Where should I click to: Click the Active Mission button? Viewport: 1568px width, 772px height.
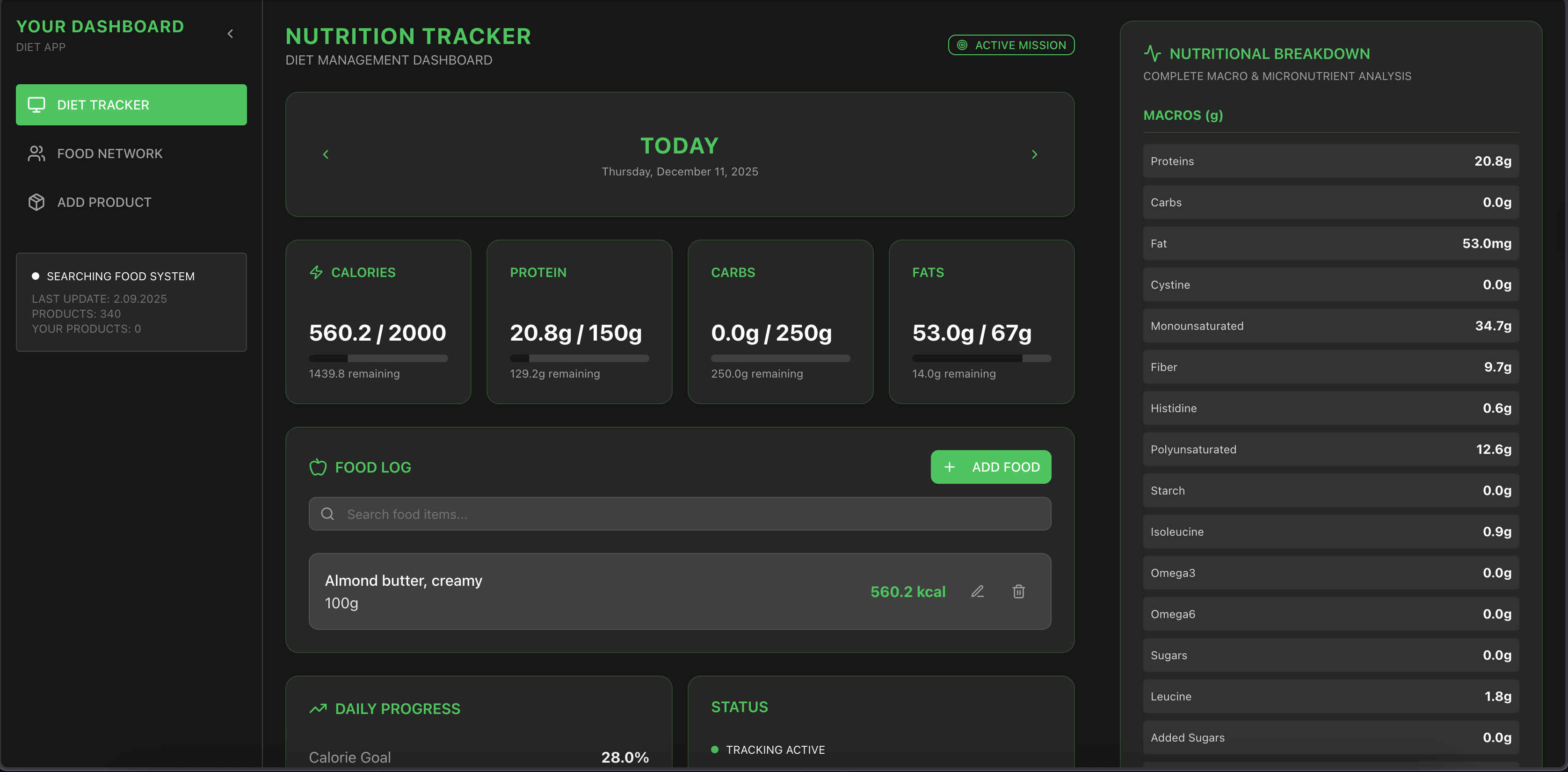(x=1011, y=44)
